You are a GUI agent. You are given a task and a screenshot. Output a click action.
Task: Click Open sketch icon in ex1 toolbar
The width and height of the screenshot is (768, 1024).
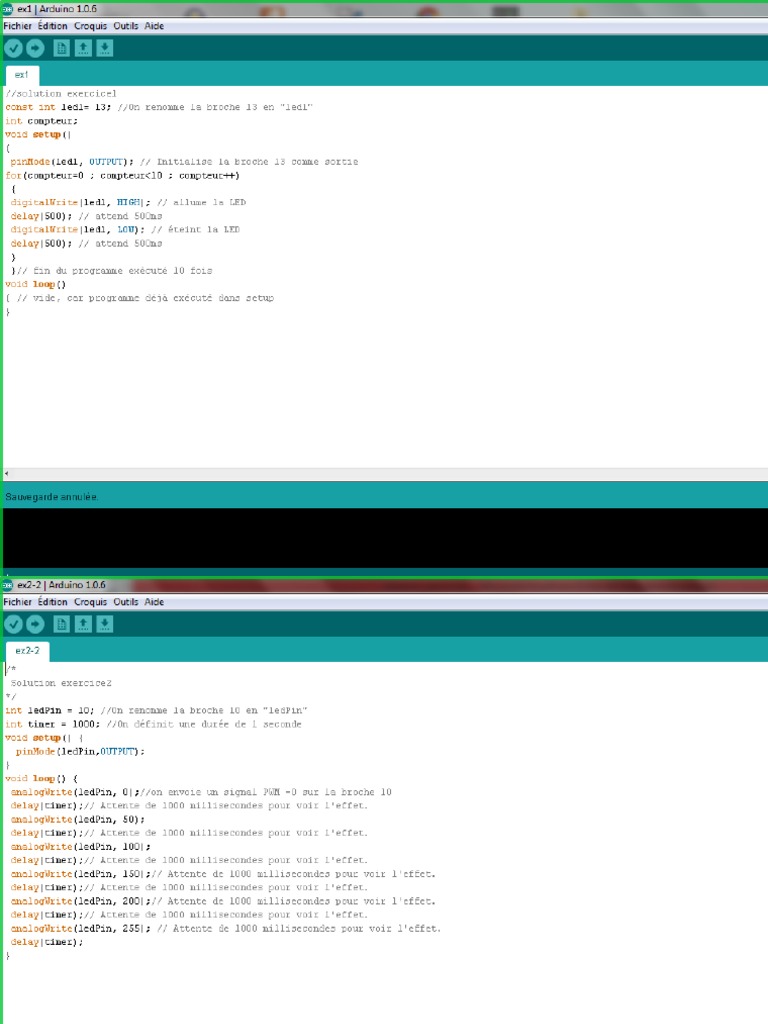coord(83,48)
